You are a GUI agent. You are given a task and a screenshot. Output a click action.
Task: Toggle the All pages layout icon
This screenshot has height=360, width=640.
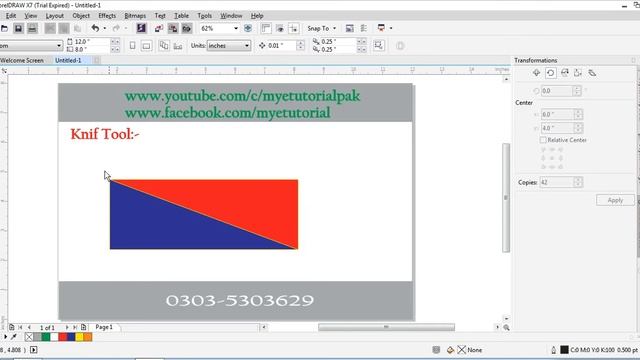pos(164,45)
